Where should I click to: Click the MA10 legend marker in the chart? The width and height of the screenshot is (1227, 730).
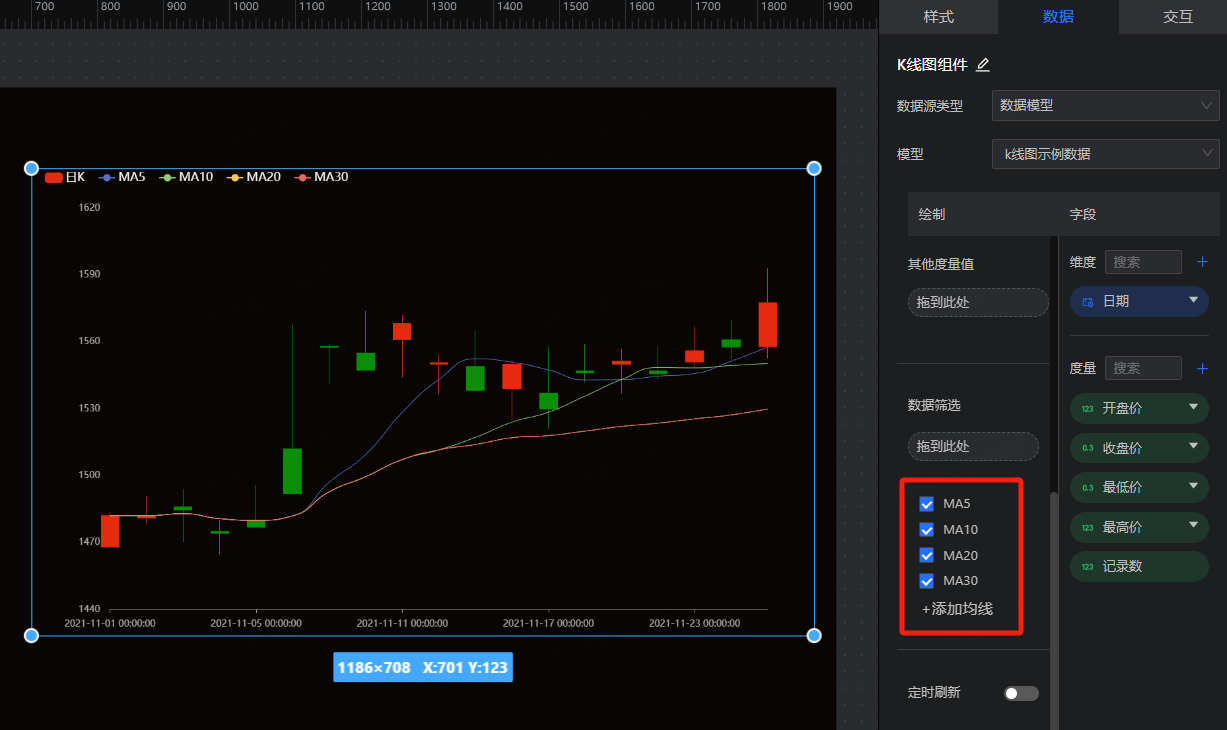(168, 177)
